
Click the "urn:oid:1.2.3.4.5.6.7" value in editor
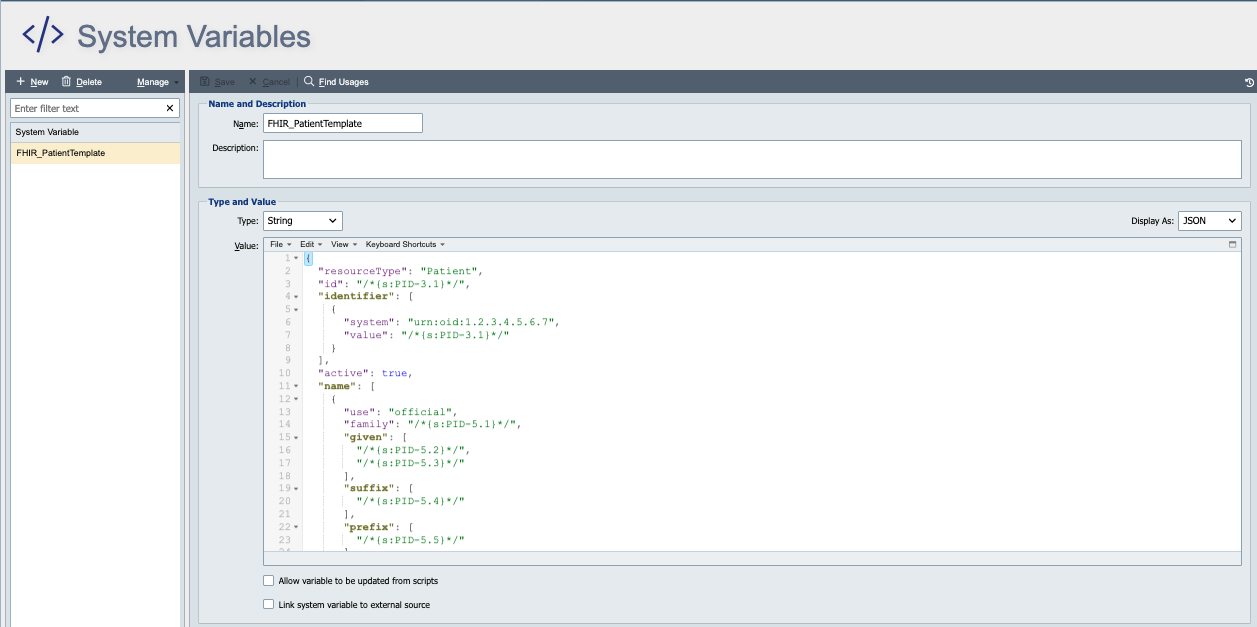pyautogui.click(x=482, y=322)
